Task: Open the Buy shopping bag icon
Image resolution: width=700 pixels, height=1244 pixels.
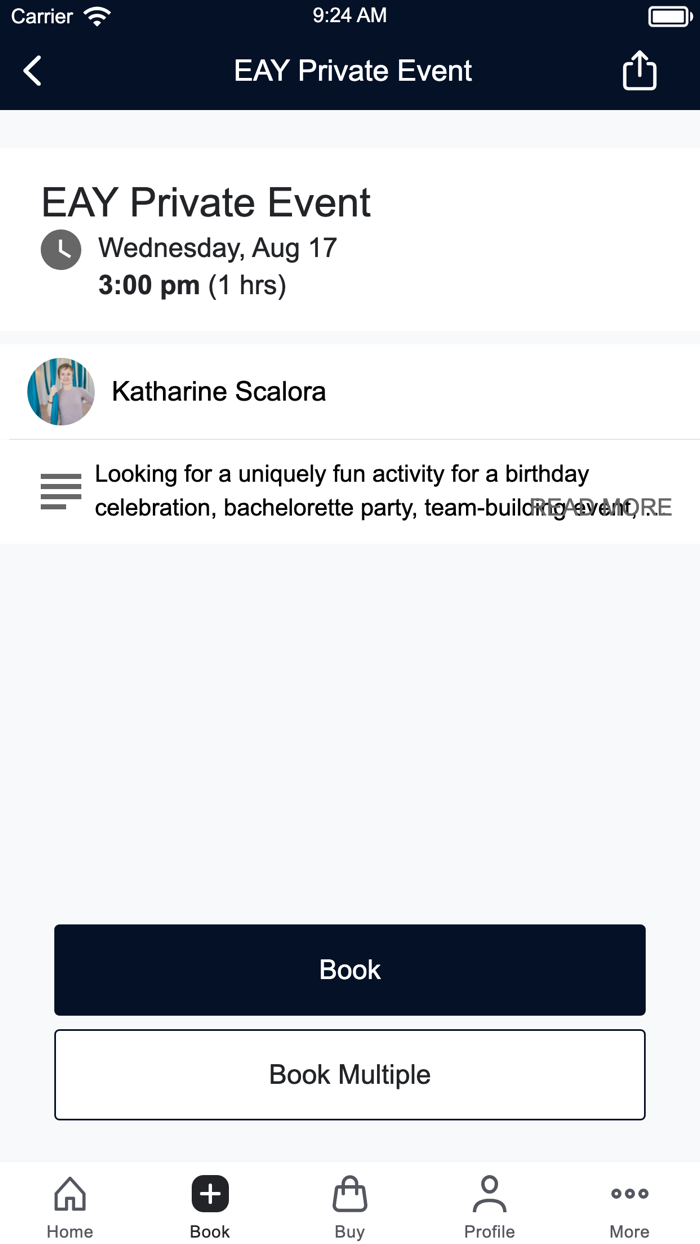Action: point(350,1194)
